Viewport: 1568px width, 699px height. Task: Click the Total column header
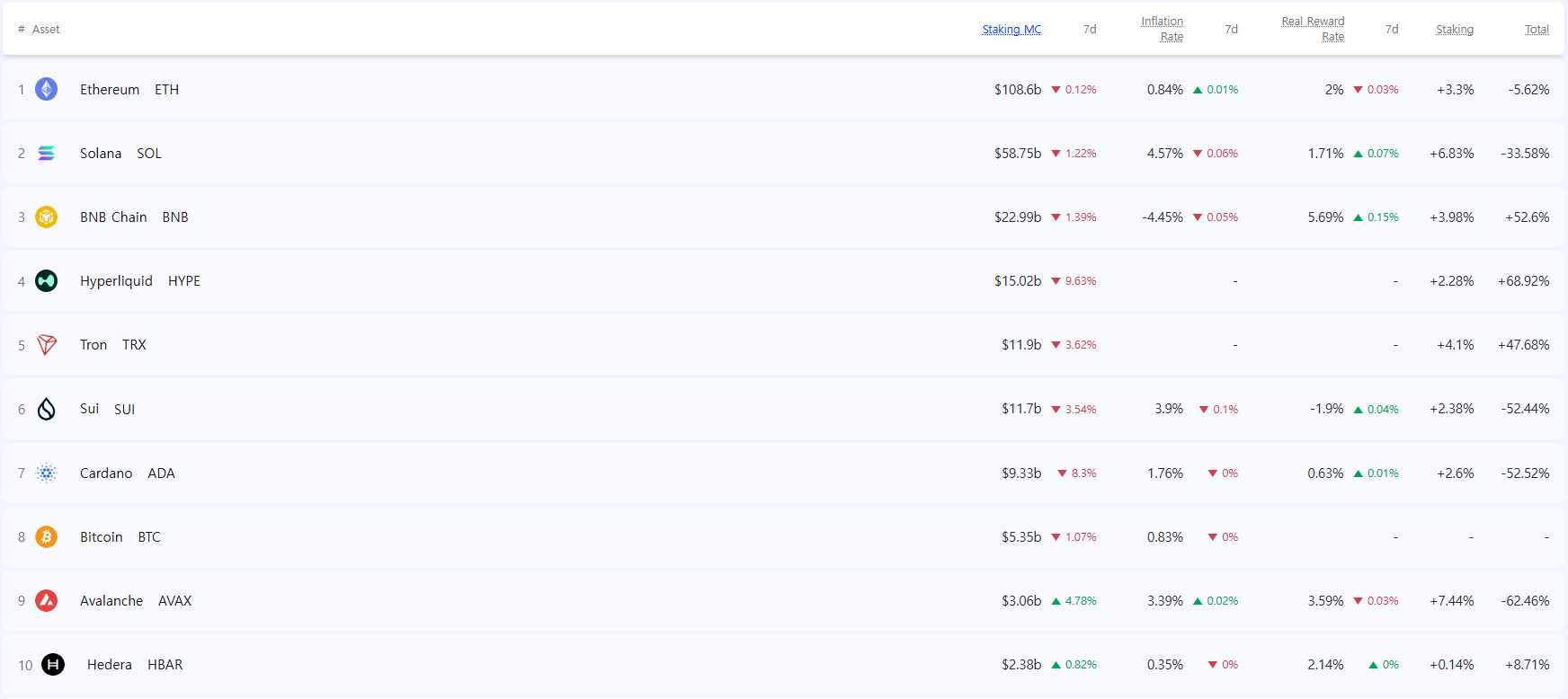tap(1537, 30)
